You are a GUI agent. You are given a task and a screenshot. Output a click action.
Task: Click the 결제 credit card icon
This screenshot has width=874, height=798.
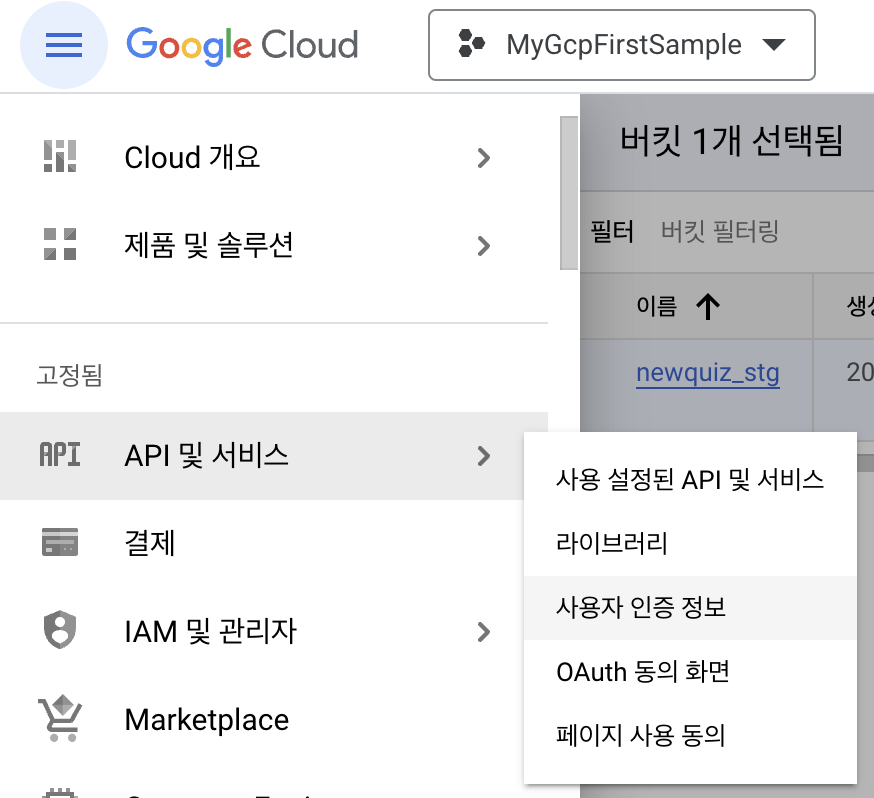pyautogui.click(x=60, y=542)
